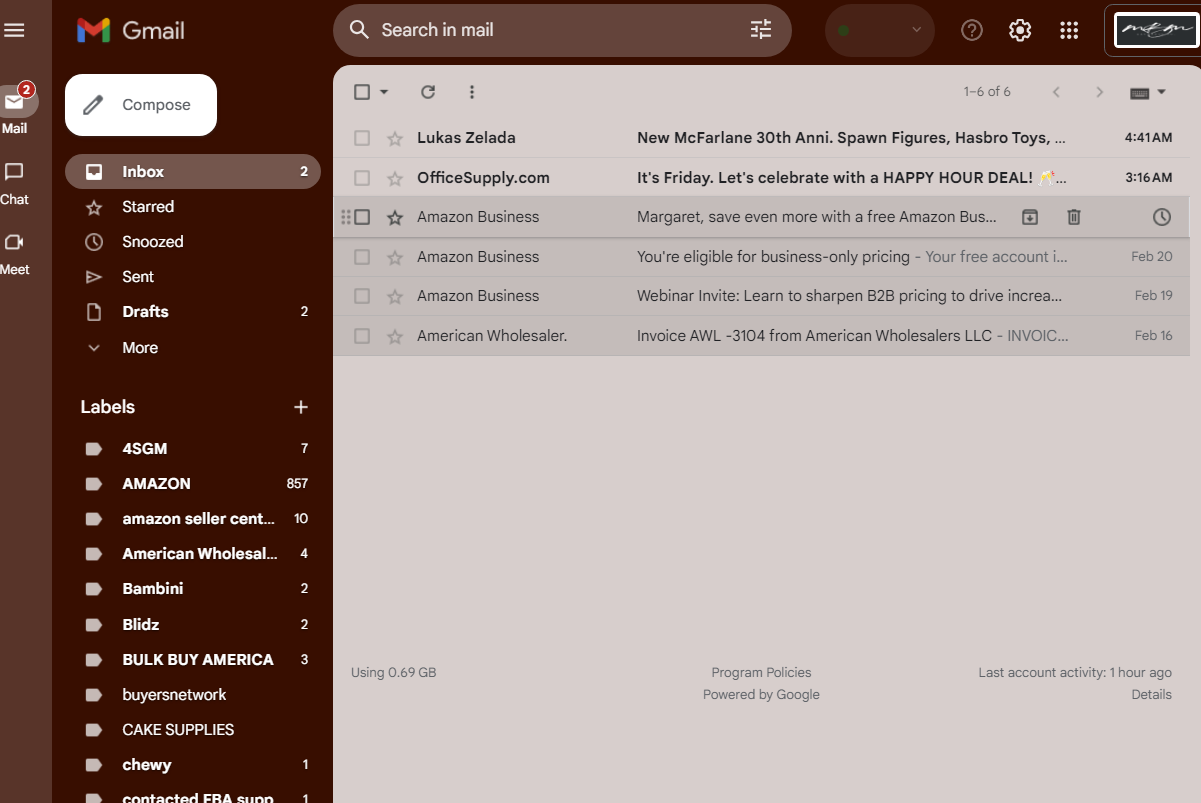Star the American Wholesaler email
This screenshot has width=1201, height=803.
click(395, 336)
